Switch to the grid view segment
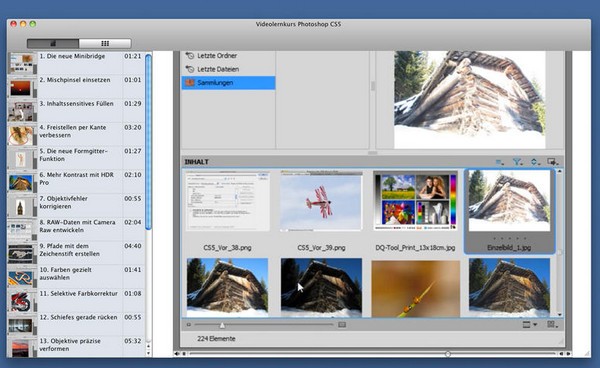 (x=105, y=43)
